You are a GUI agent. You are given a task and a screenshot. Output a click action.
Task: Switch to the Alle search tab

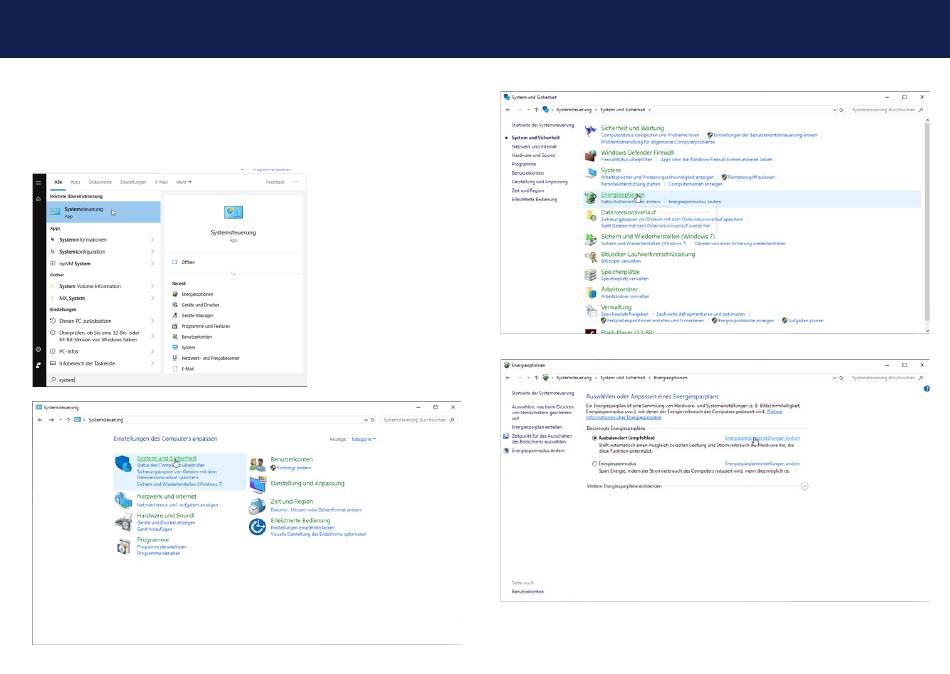(58, 182)
